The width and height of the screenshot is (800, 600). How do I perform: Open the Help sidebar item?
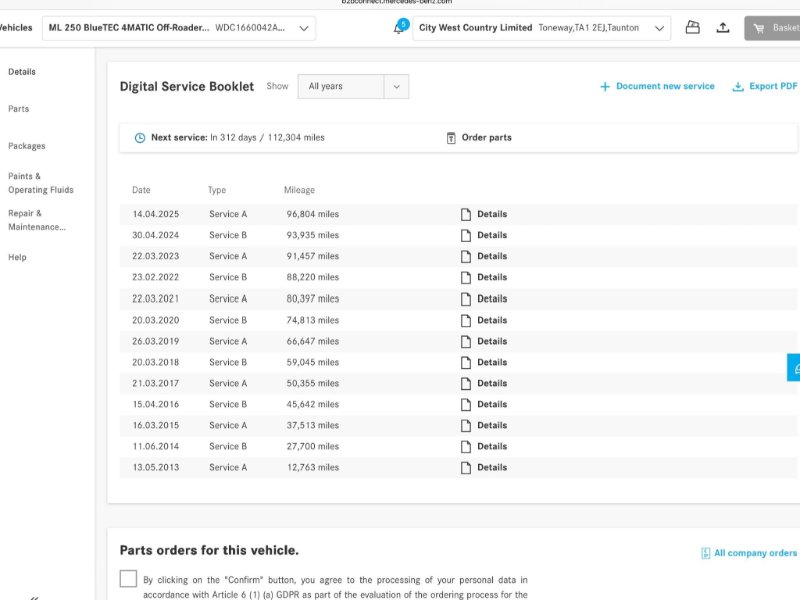point(17,257)
